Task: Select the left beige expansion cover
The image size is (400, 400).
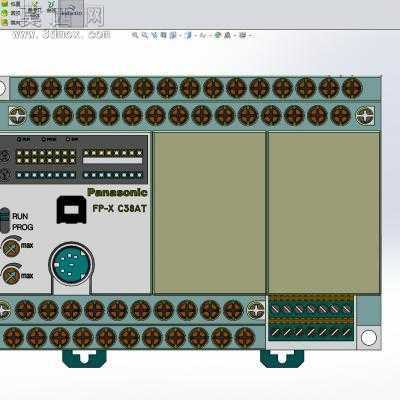Action: (209, 213)
